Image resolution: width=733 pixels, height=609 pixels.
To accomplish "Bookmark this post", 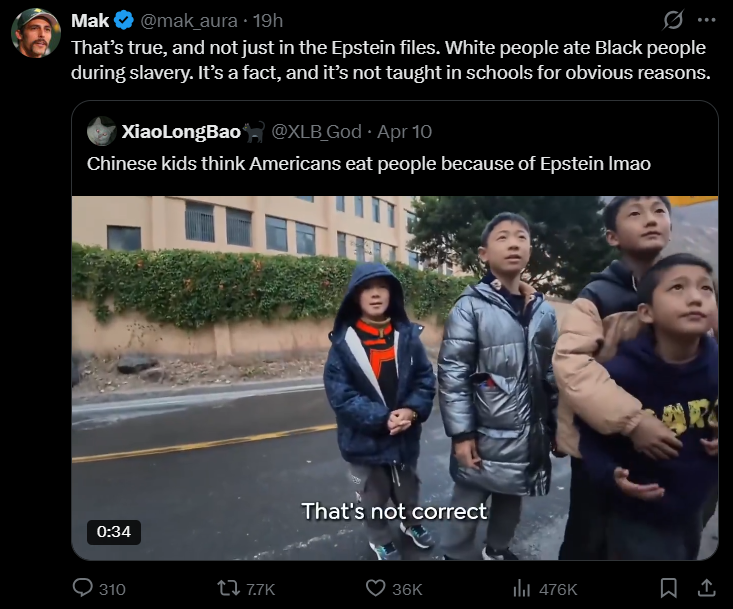I will click(x=668, y=588).
